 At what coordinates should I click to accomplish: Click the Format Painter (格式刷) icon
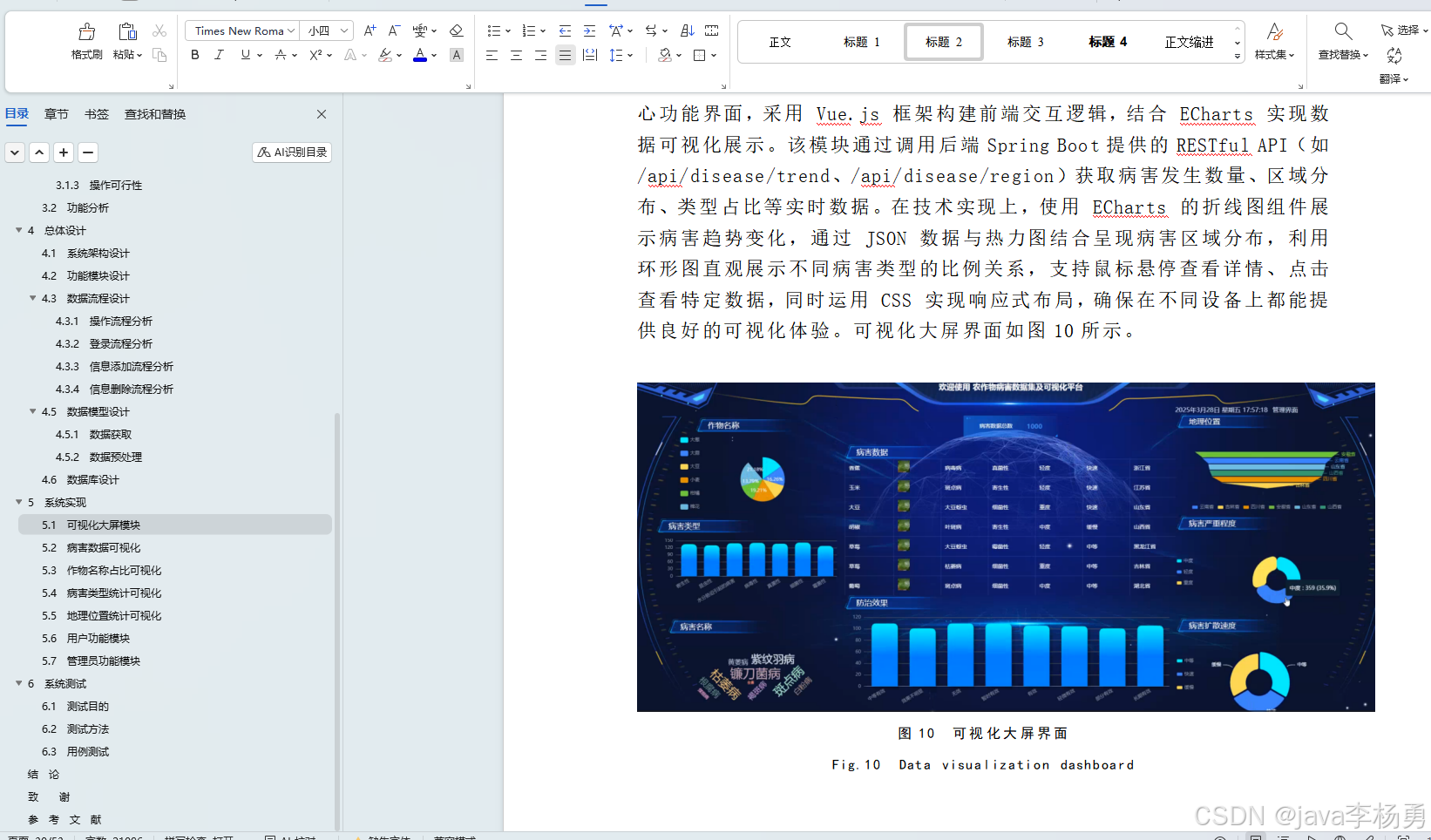(x=87, y=32)
